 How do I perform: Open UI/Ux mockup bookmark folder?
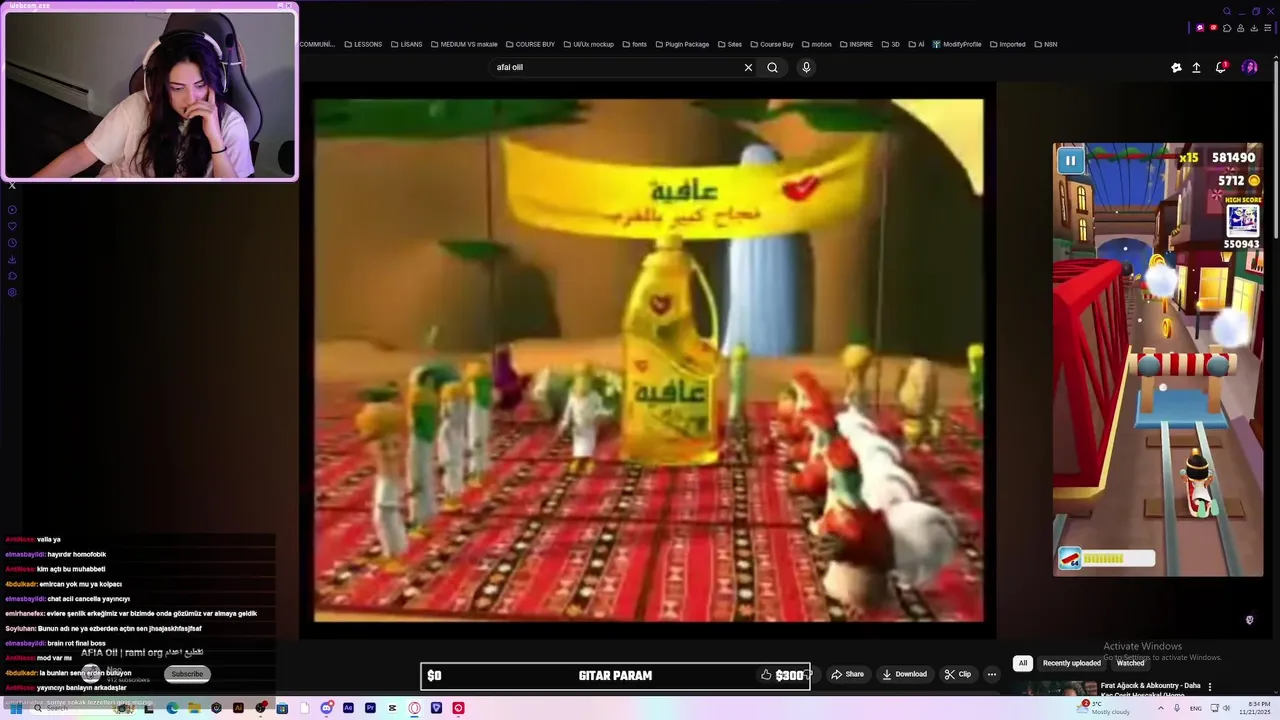[588, 44]
